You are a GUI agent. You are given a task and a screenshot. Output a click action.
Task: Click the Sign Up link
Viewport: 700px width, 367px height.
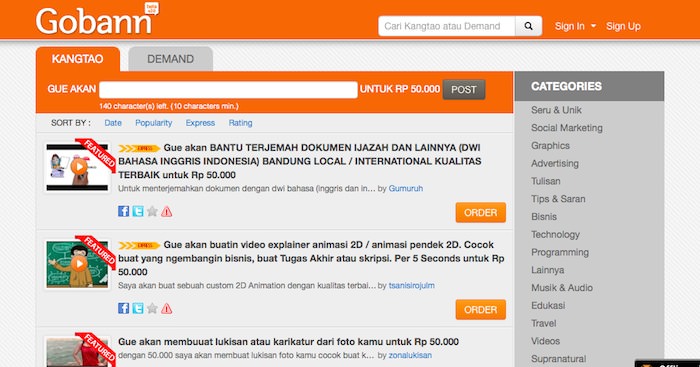point(623,26)
